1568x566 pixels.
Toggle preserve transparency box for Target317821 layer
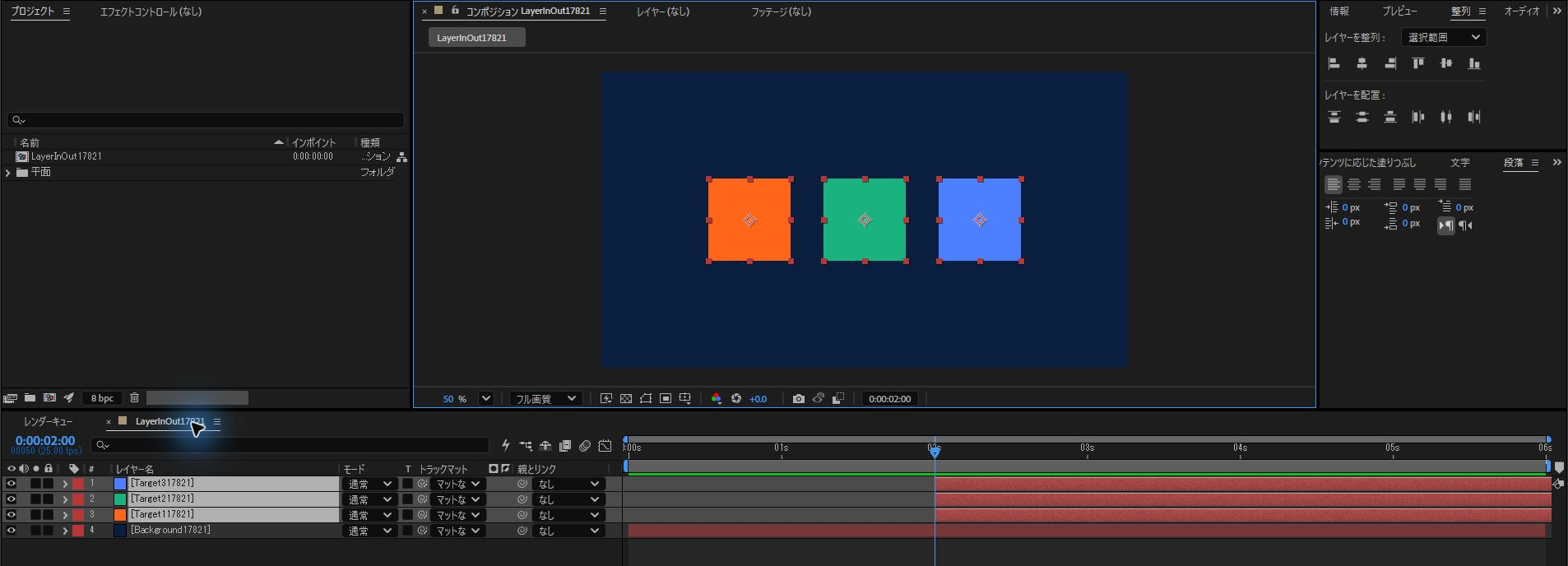[x=407, y=484]
